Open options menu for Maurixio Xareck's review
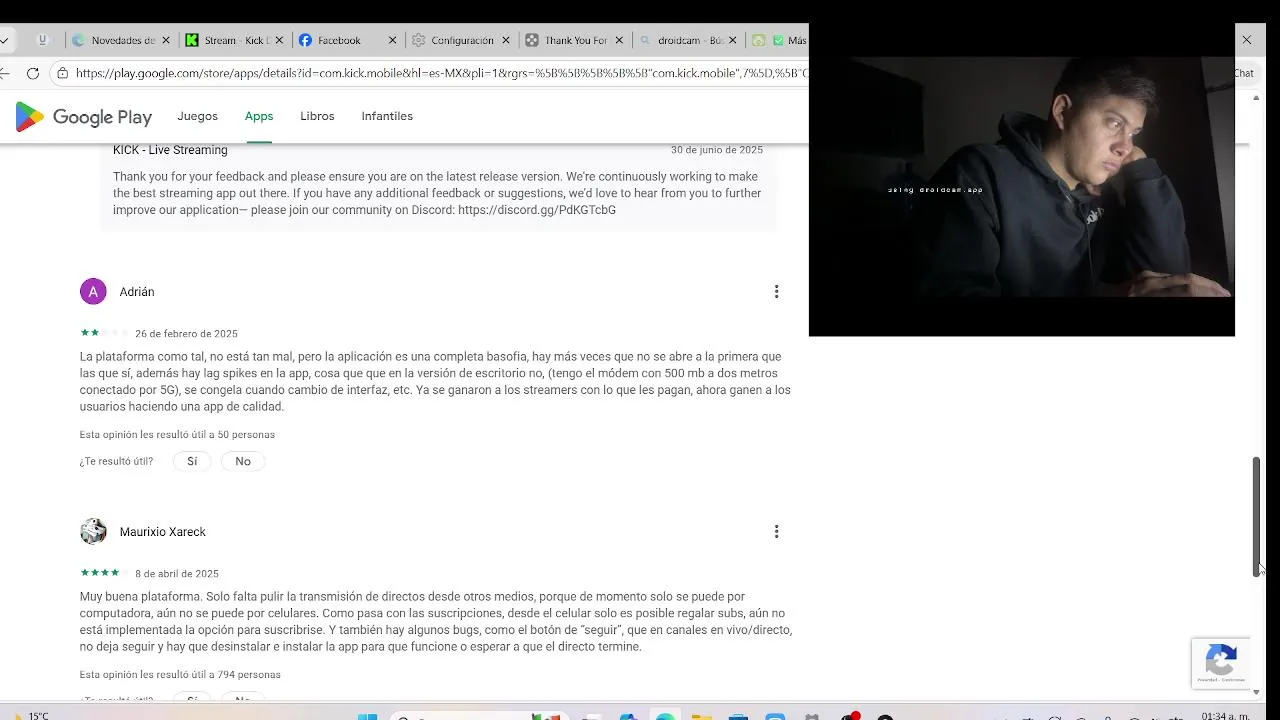The width and height of the screenshot is (1280, 720). [x=776, y=532]
